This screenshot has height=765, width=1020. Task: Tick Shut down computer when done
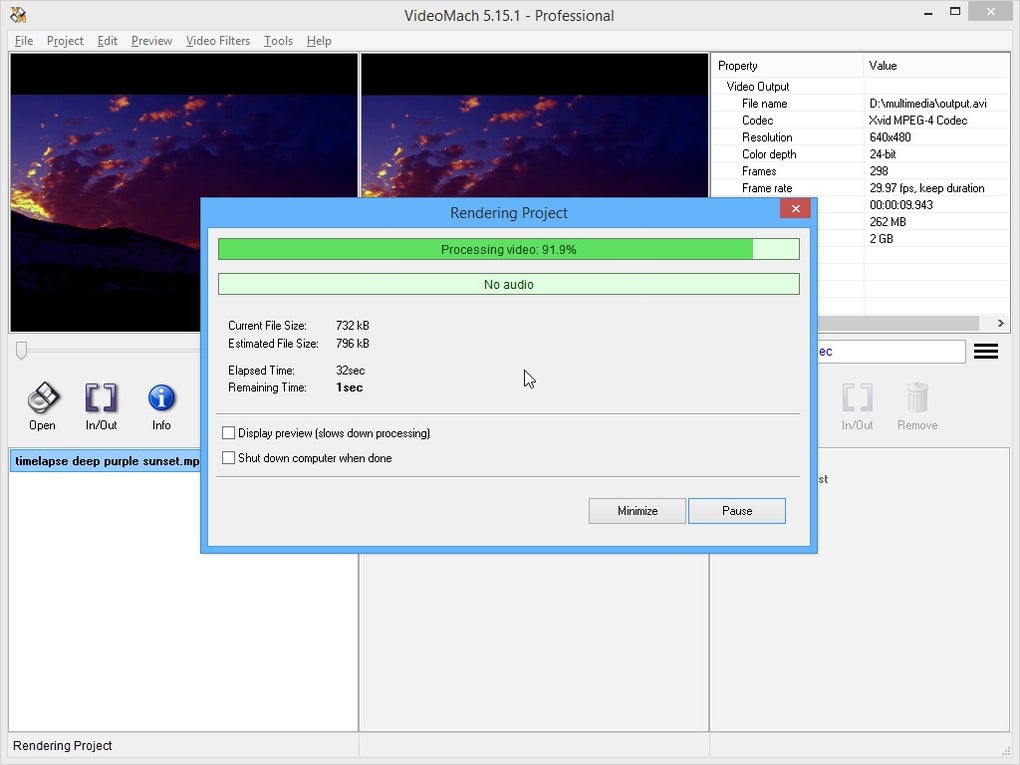tap(228, 458)
